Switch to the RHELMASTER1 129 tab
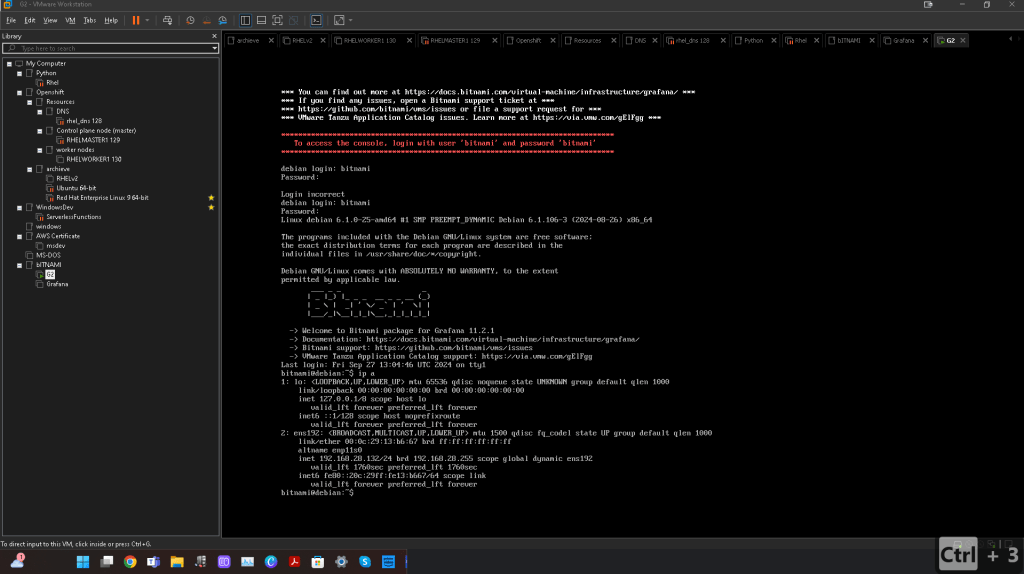 pos(455,40)
